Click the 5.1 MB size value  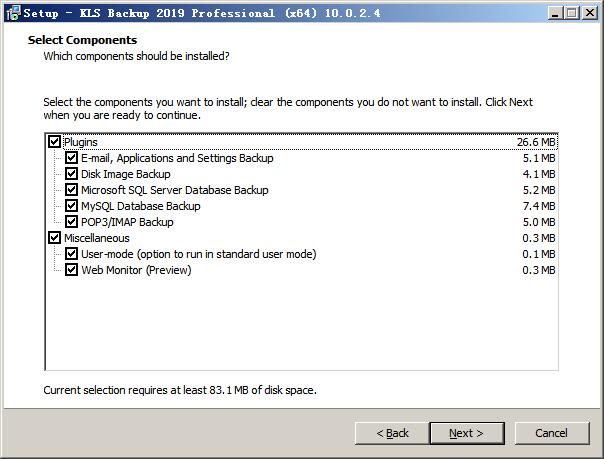pos(539,158)
